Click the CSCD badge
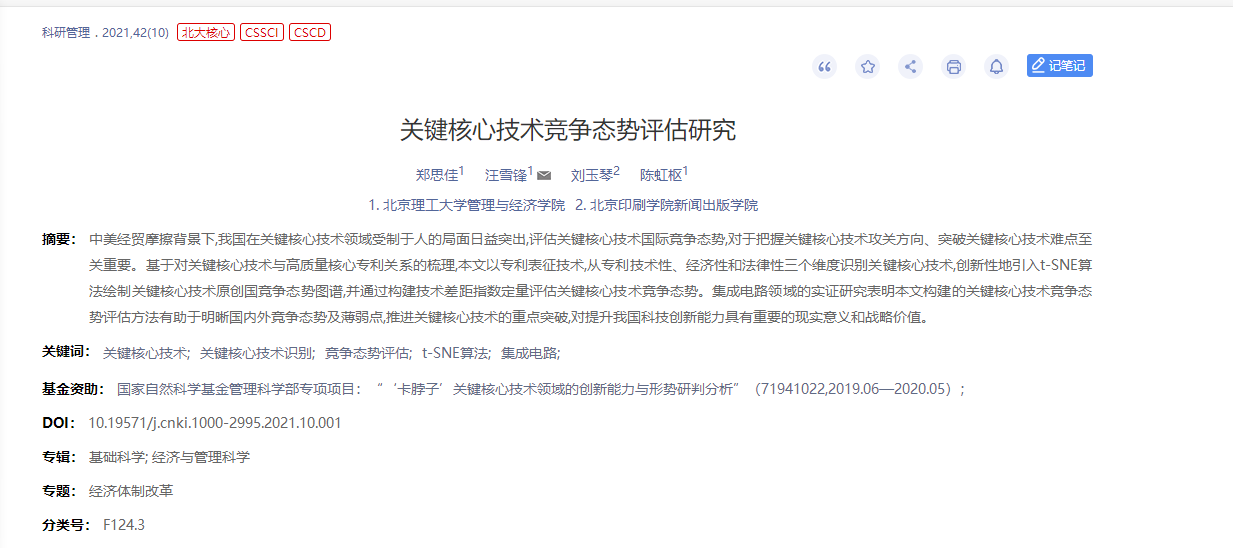Image resolution: width=1233 pixels, height=548 pixels. tap(309, 33)
